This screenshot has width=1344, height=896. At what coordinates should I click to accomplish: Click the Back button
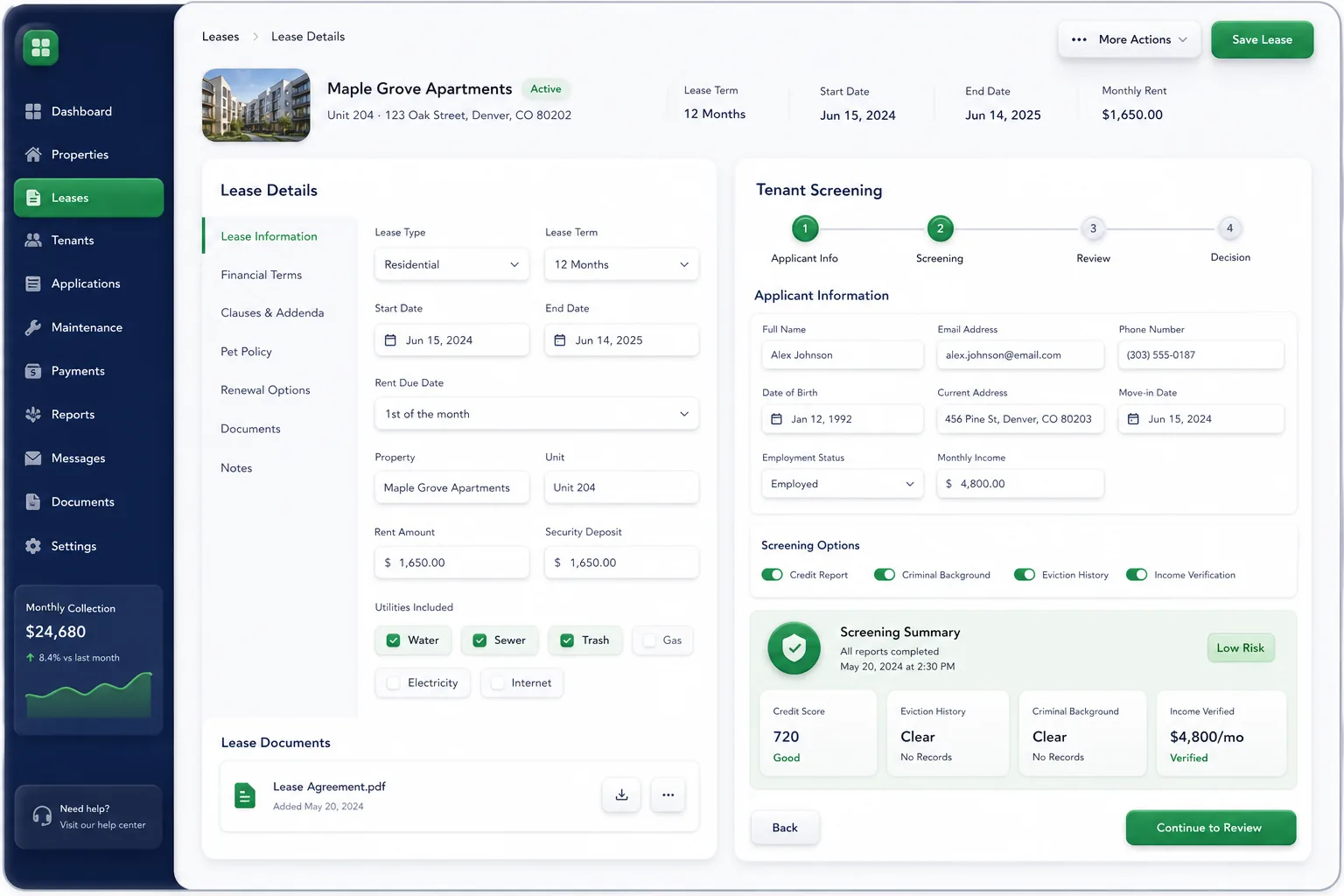pyautogui.click(x=785, y=828)
